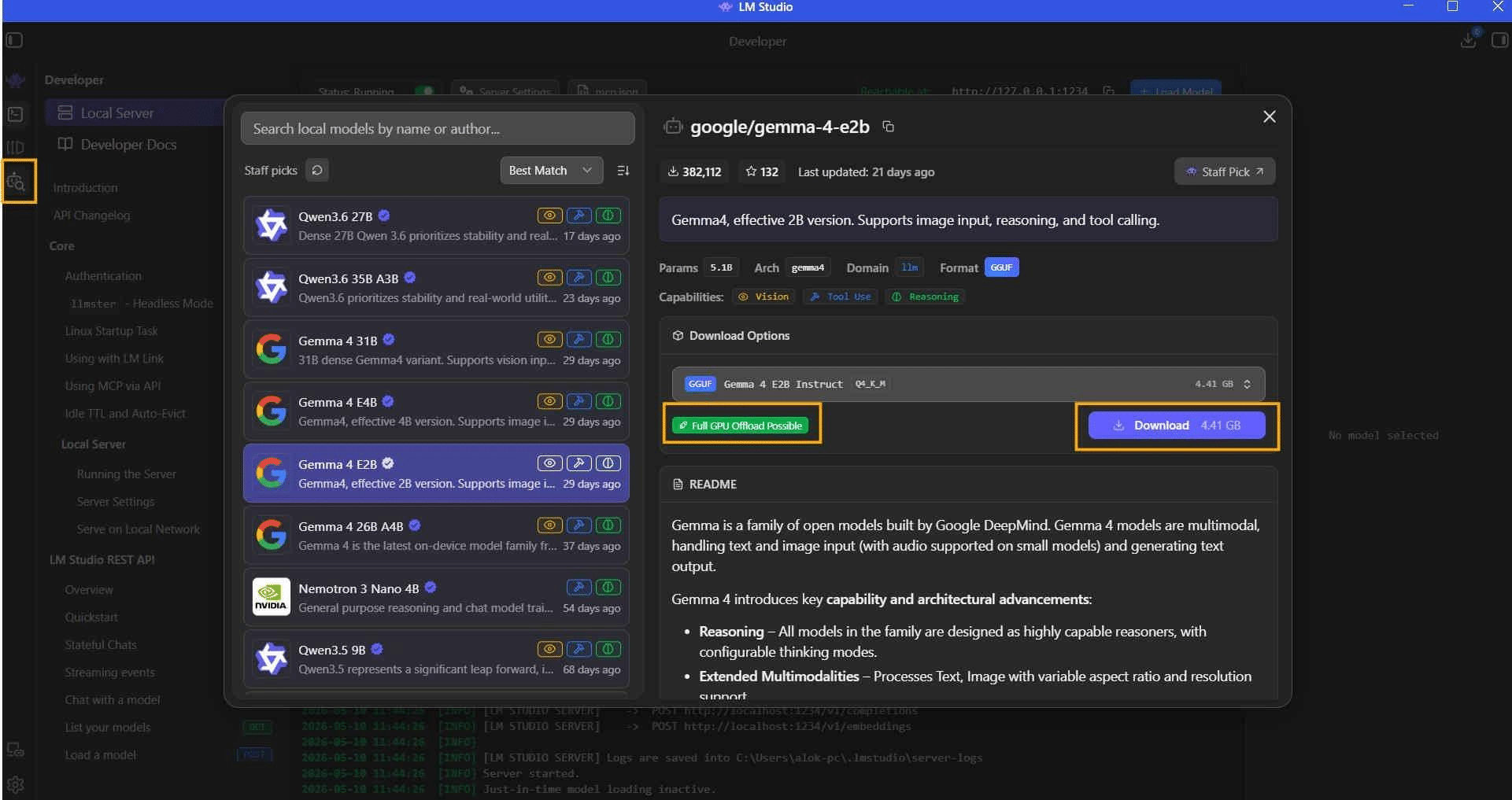The image size is (1512, 800).
Task: Open the Streaming events docs entry
Action: [x=109, y=673]
